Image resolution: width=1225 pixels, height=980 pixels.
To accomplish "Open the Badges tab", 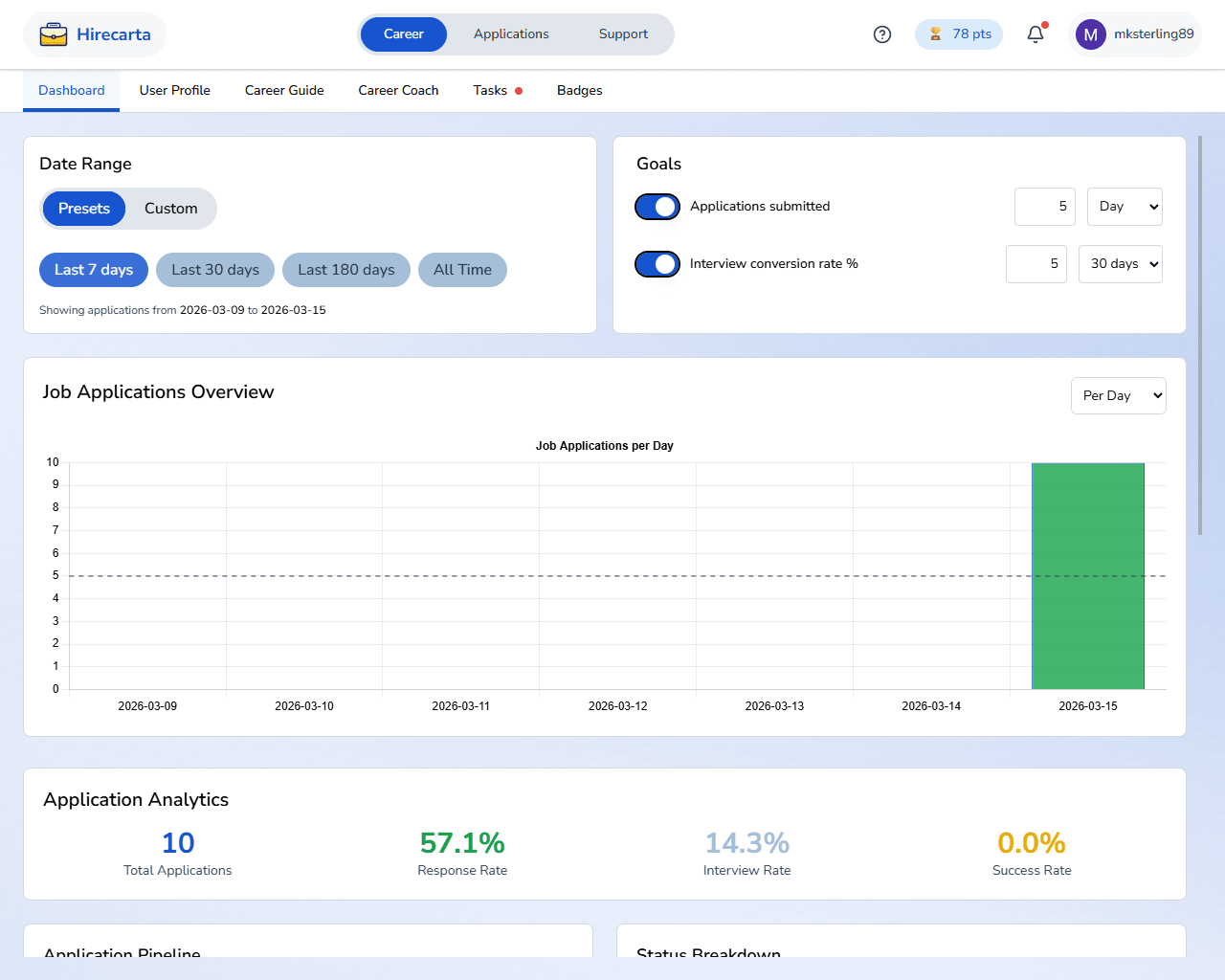I will pyautogui.click(x=579, y=91).
